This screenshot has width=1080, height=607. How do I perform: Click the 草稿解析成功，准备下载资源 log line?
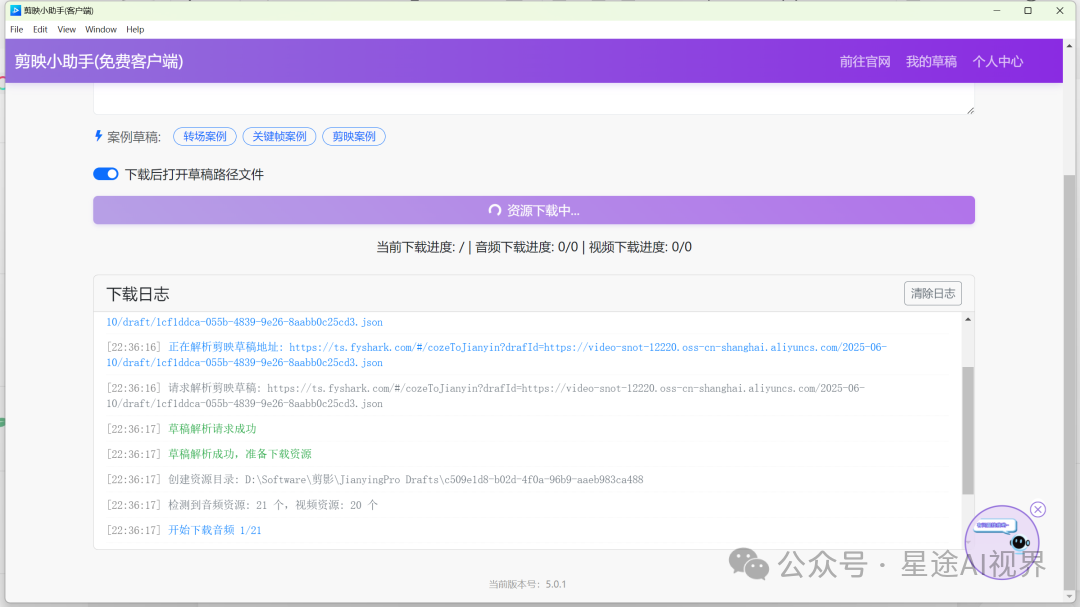pos(240,454)
